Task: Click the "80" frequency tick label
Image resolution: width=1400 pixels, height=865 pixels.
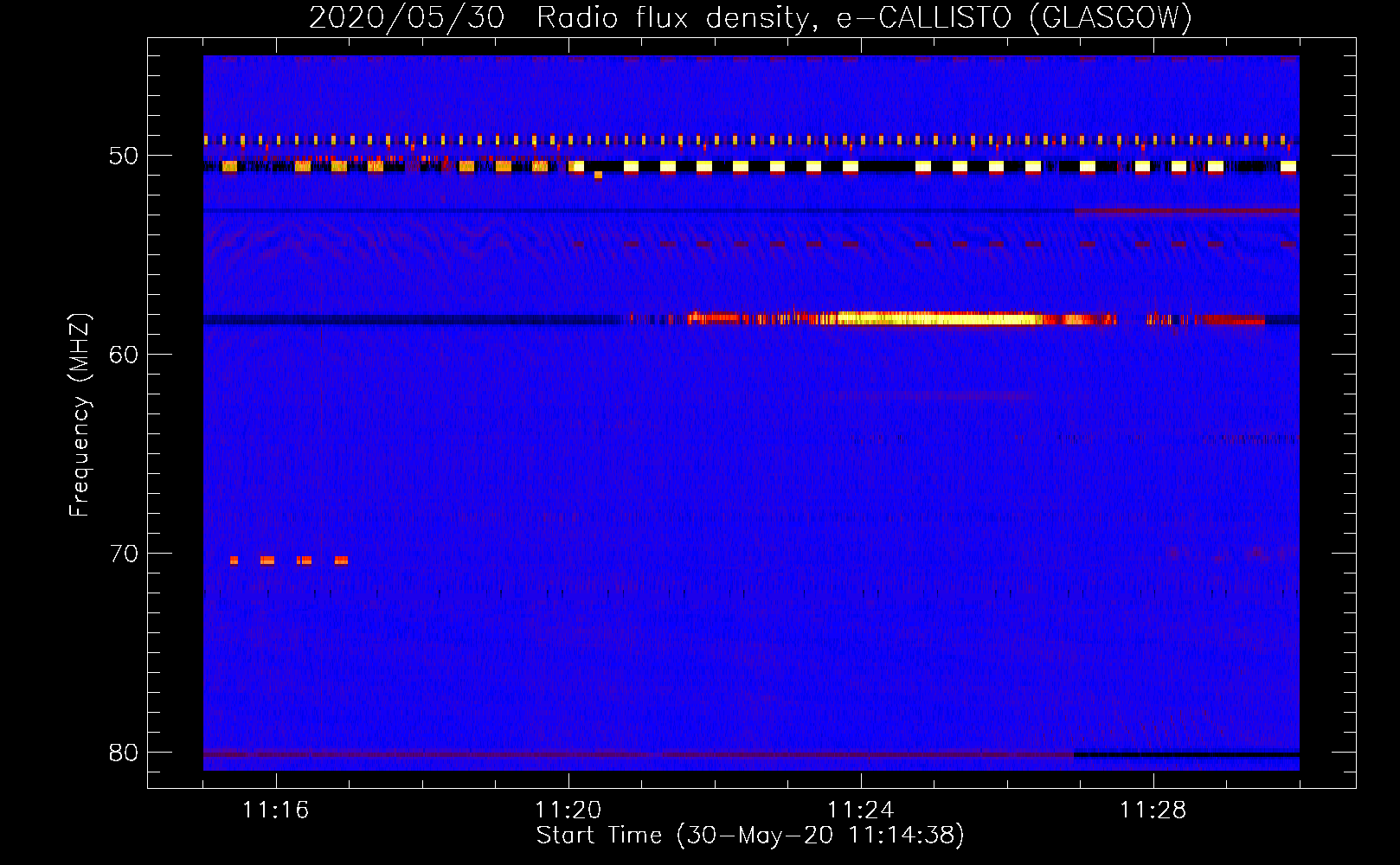Action: click(124, 753)
